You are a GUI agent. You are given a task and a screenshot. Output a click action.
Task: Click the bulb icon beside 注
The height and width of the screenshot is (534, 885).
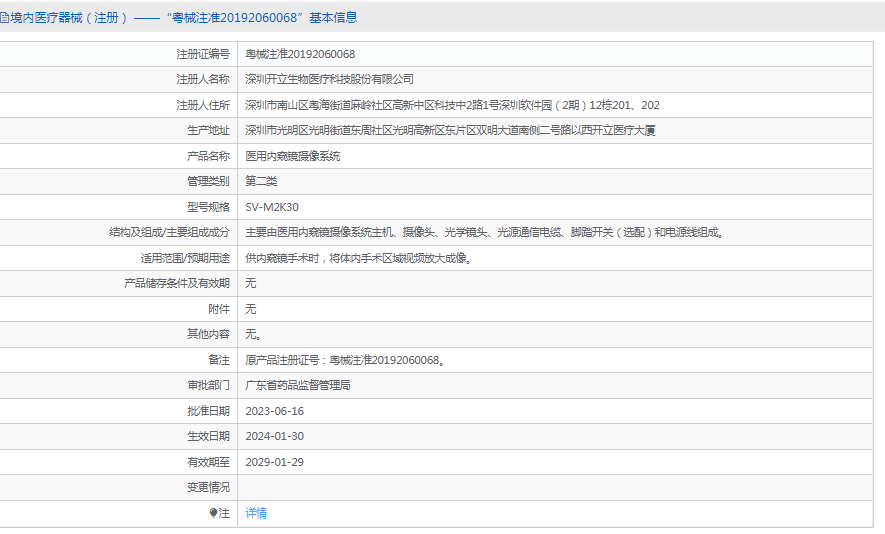pos(213,513)
